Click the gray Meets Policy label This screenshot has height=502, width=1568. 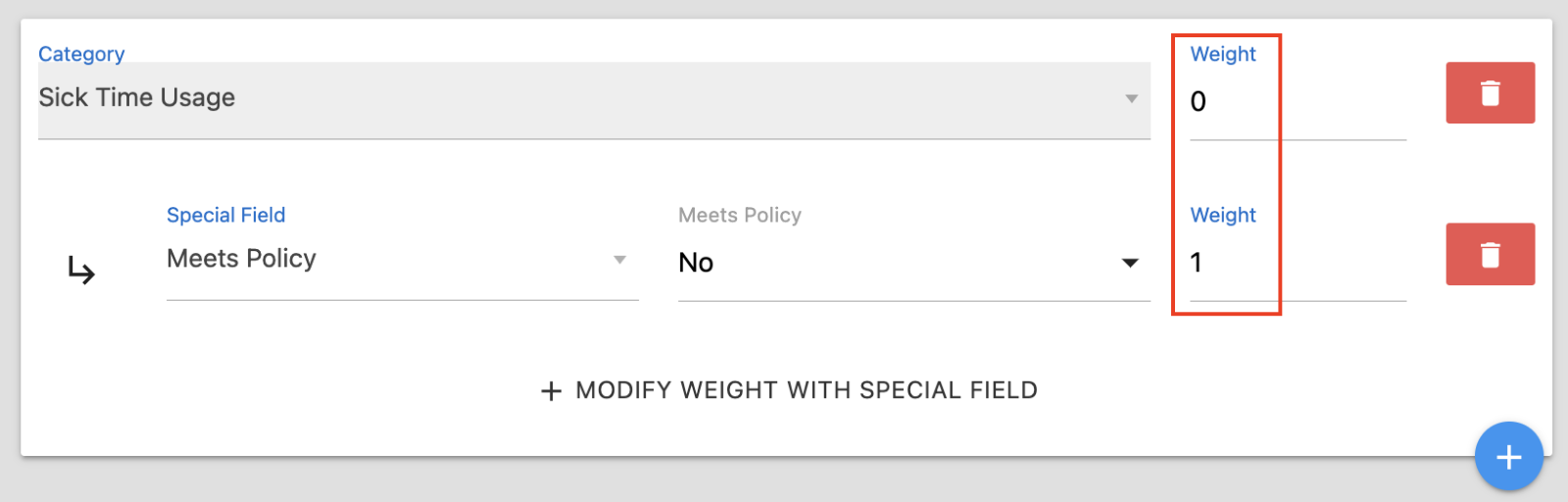739,215
